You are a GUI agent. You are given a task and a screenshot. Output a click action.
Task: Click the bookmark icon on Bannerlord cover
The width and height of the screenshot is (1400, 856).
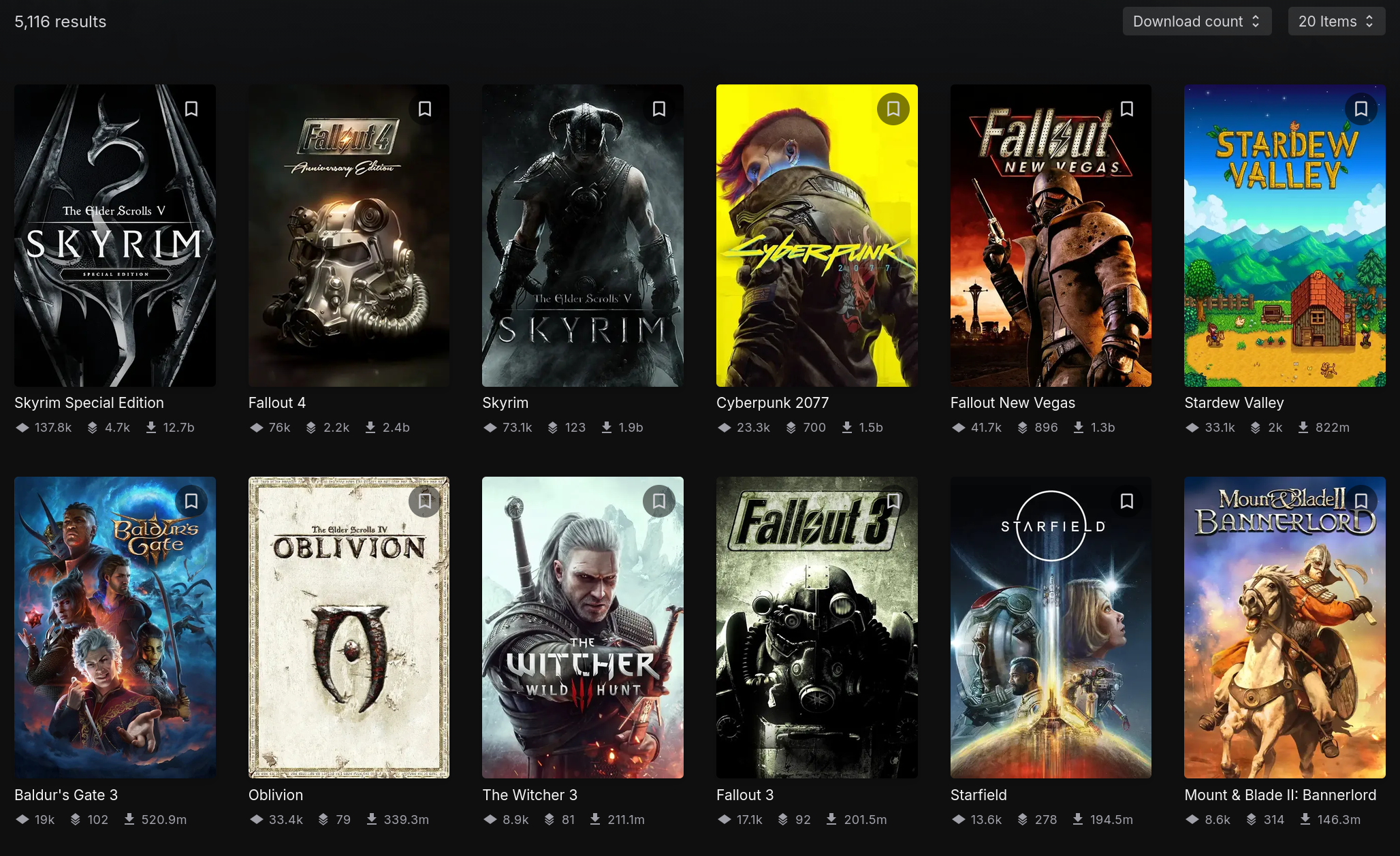coord(1361,501)
